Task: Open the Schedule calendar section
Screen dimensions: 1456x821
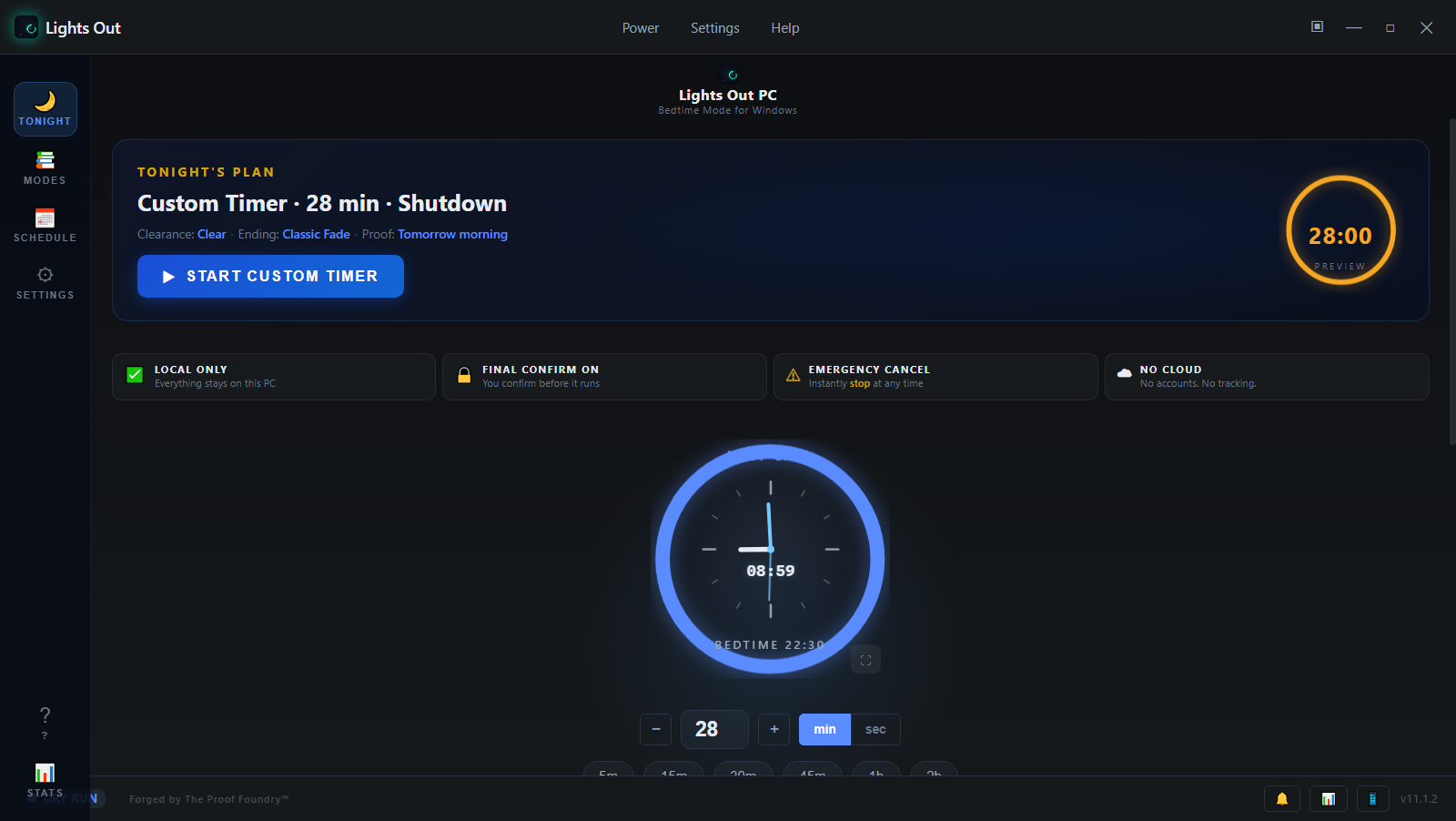Action: (x=45, y=225)
